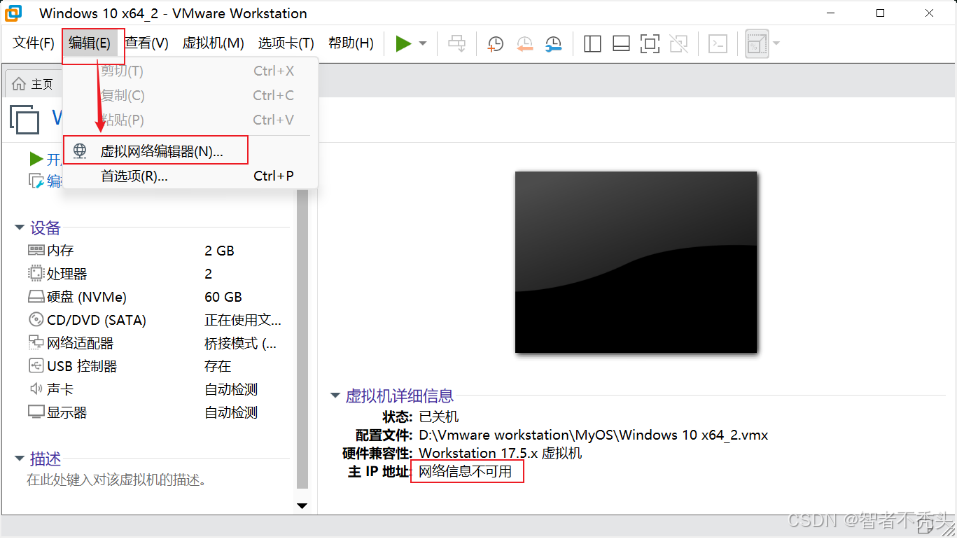Viewport: 957px width, 538px height.
Task: Select the CD/DVD (SATA) device row
Action: pyautogui.click(x=154, y=320)
